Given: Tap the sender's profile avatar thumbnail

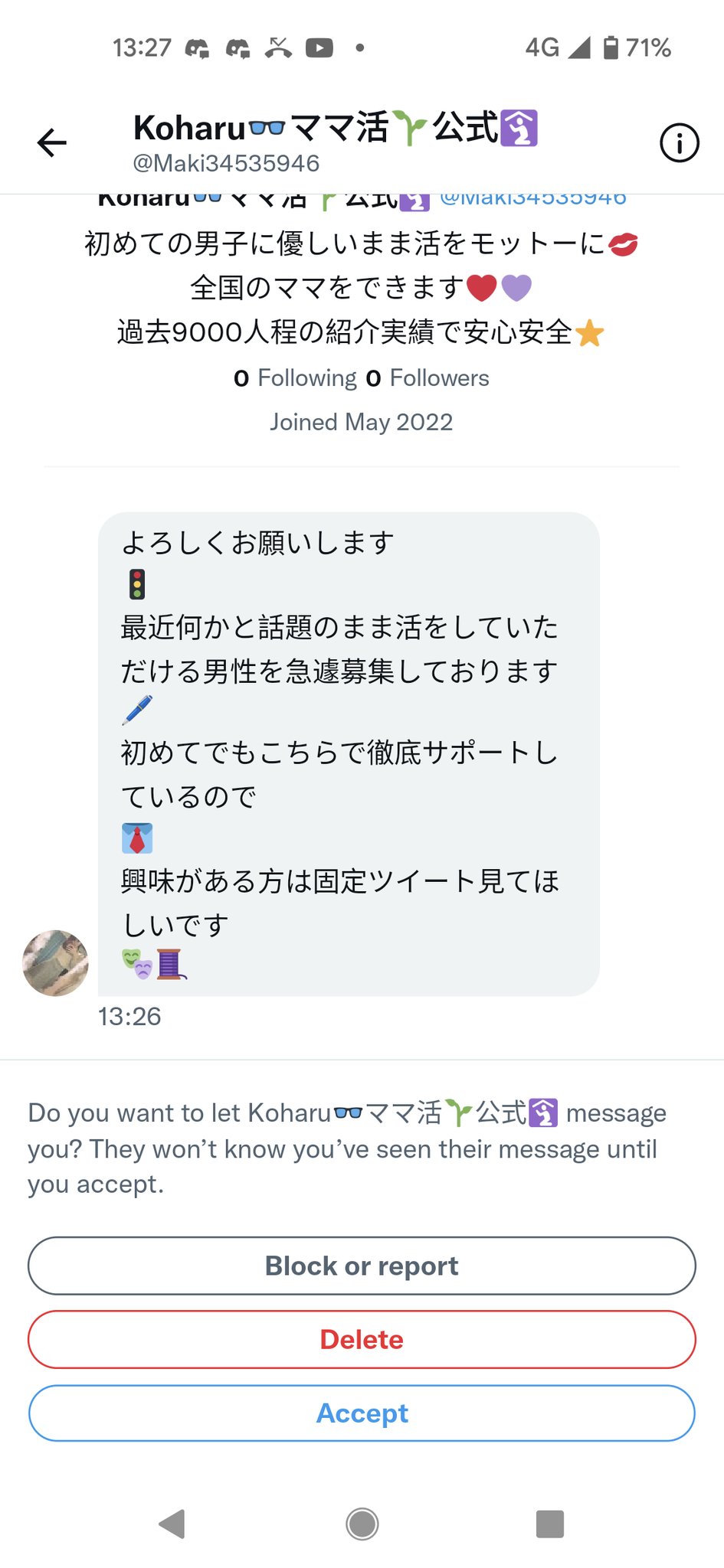Looking at the screenshot, I should pyautogui.click(x=55, y=962).
